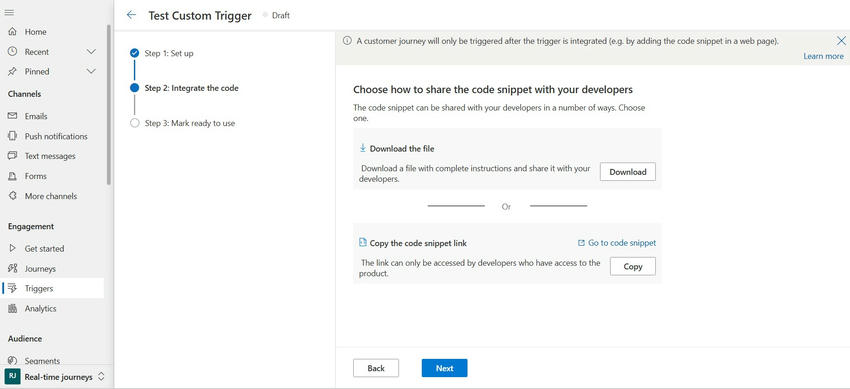Click the Forms icon in sidebar

[12, 176]
